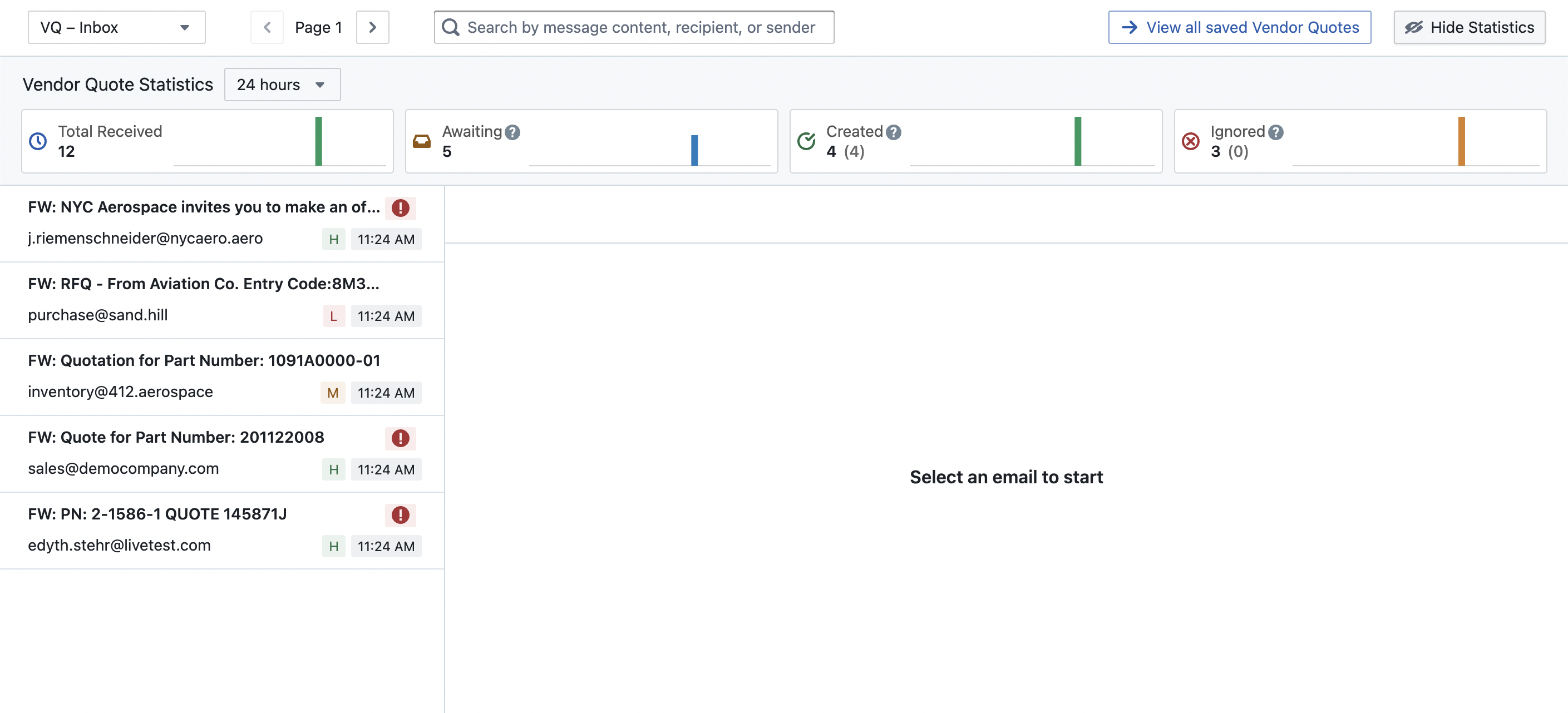The width and height of the screenshot is (1568, 713).
Task: Click the Page 1 indicator
Action: [318, 27]
